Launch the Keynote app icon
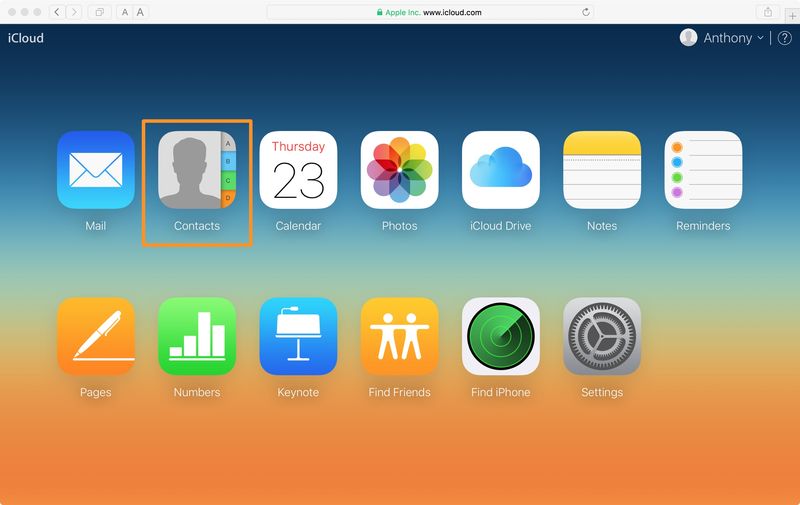This screenshot has width=800, height=505. 298,336
